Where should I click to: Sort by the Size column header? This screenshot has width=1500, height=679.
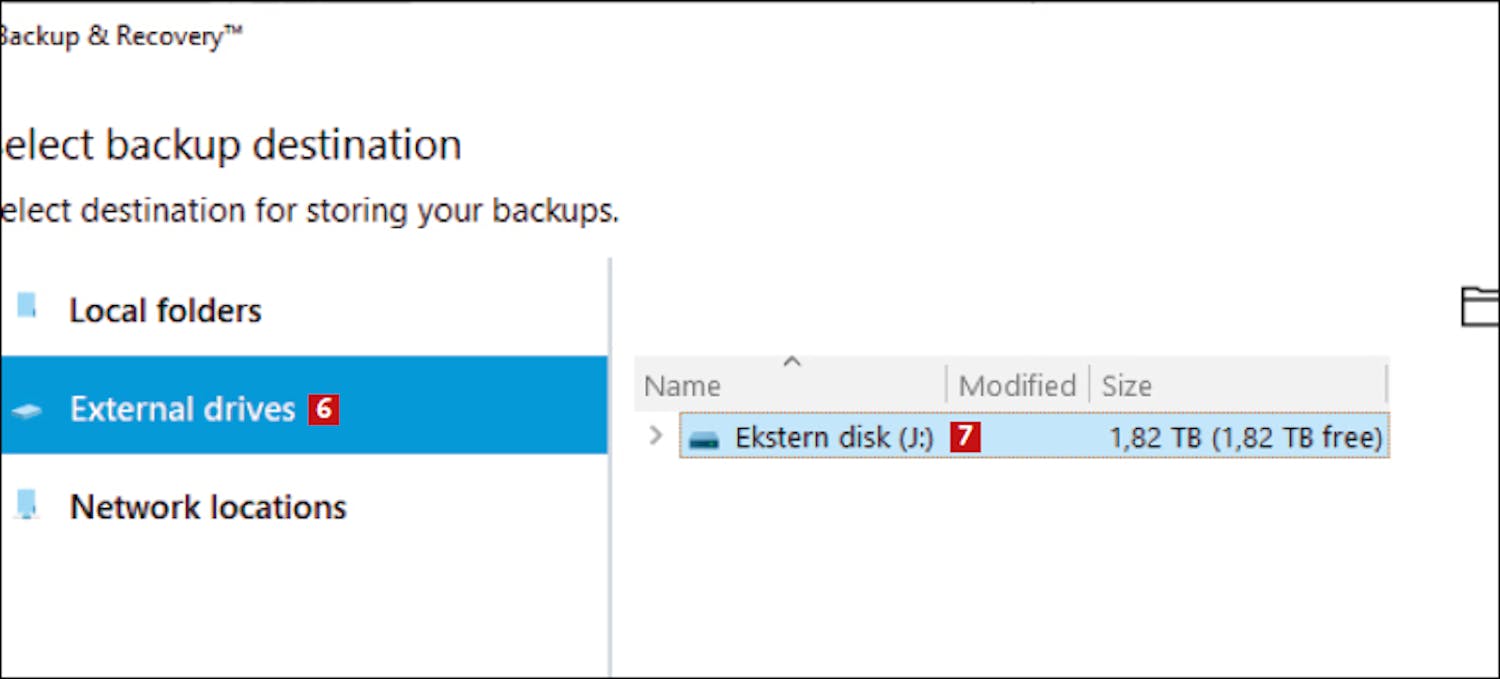1127,386
